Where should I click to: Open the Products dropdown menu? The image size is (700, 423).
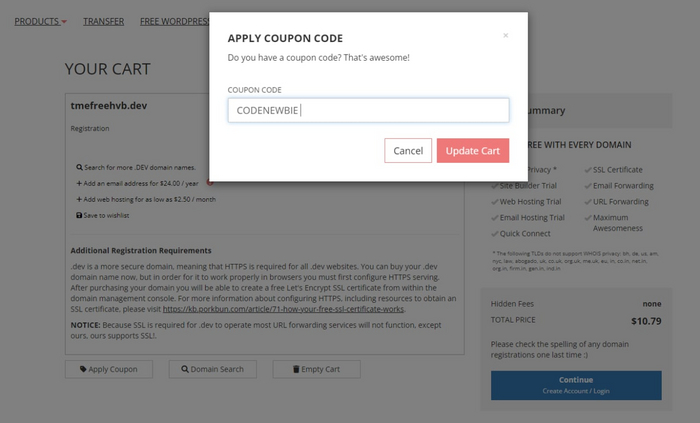tap(40, 20)
